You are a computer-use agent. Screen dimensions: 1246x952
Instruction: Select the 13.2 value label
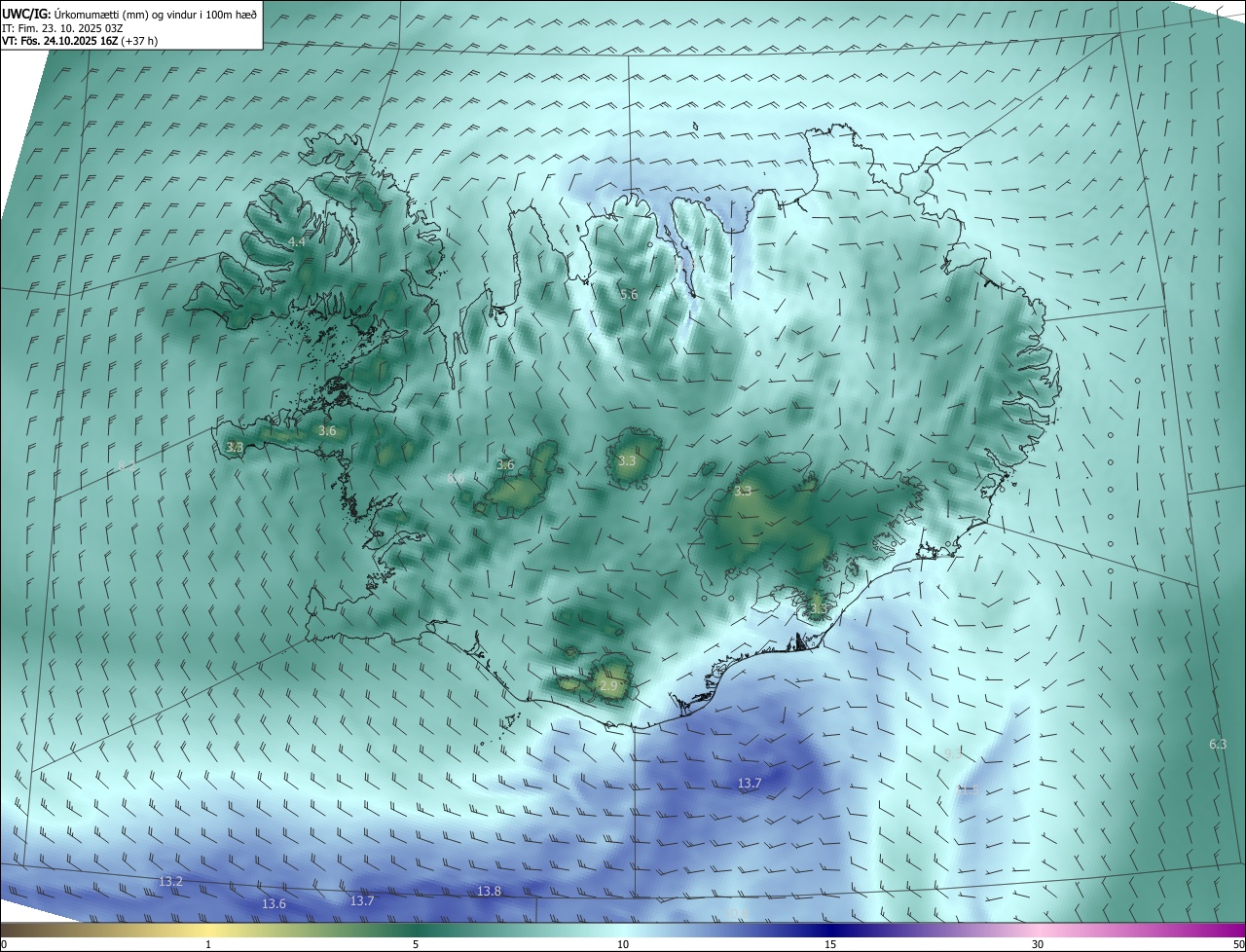pos(170,881)
